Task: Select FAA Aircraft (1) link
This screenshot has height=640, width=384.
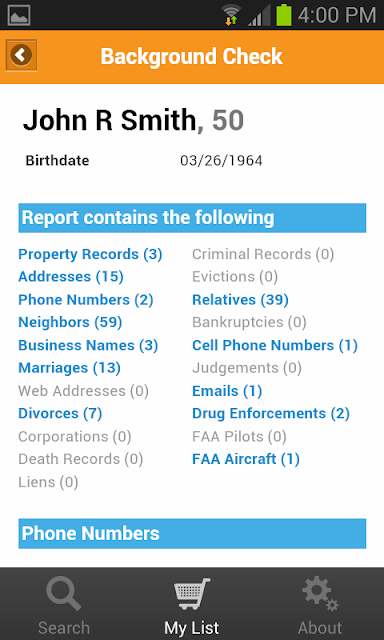Action: [x=246, y=459]
